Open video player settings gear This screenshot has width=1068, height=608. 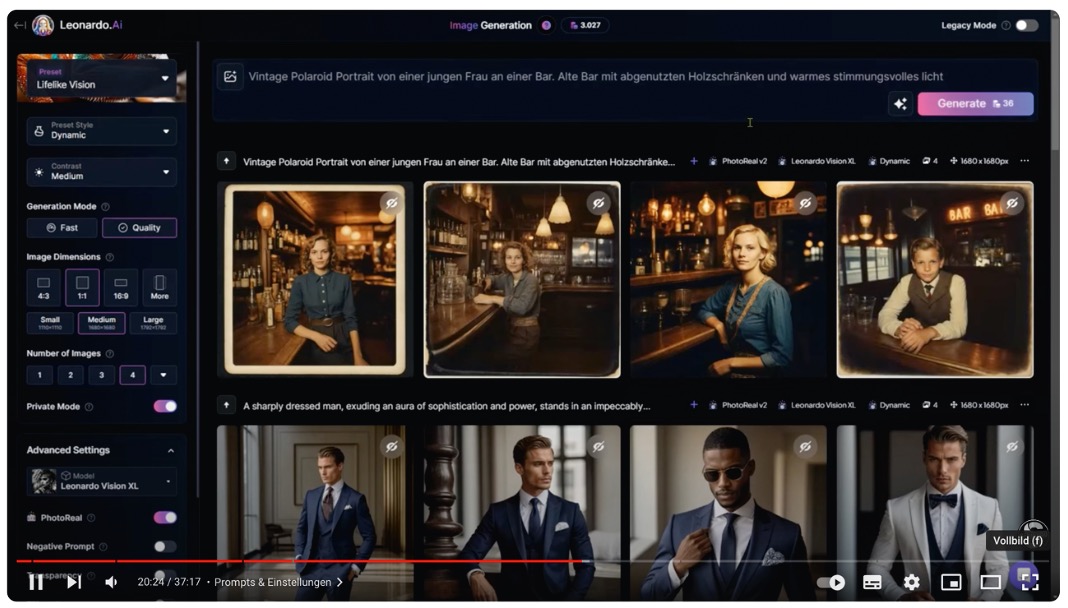911,582
